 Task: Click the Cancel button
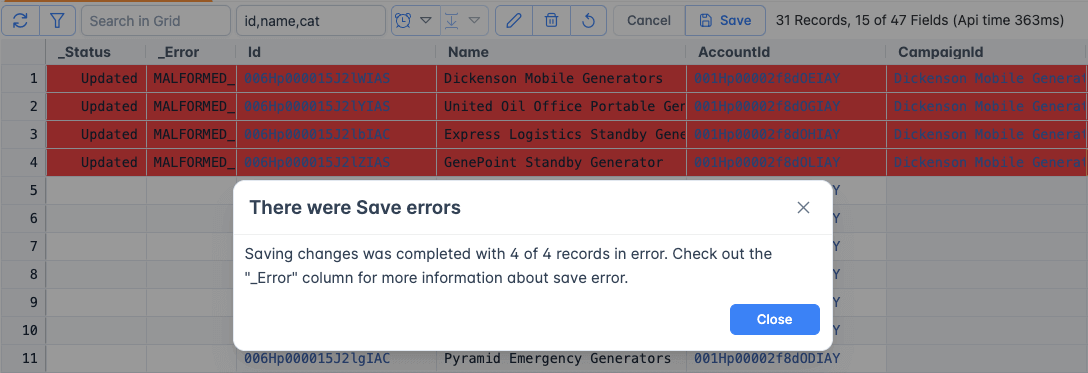pos(649,21)
